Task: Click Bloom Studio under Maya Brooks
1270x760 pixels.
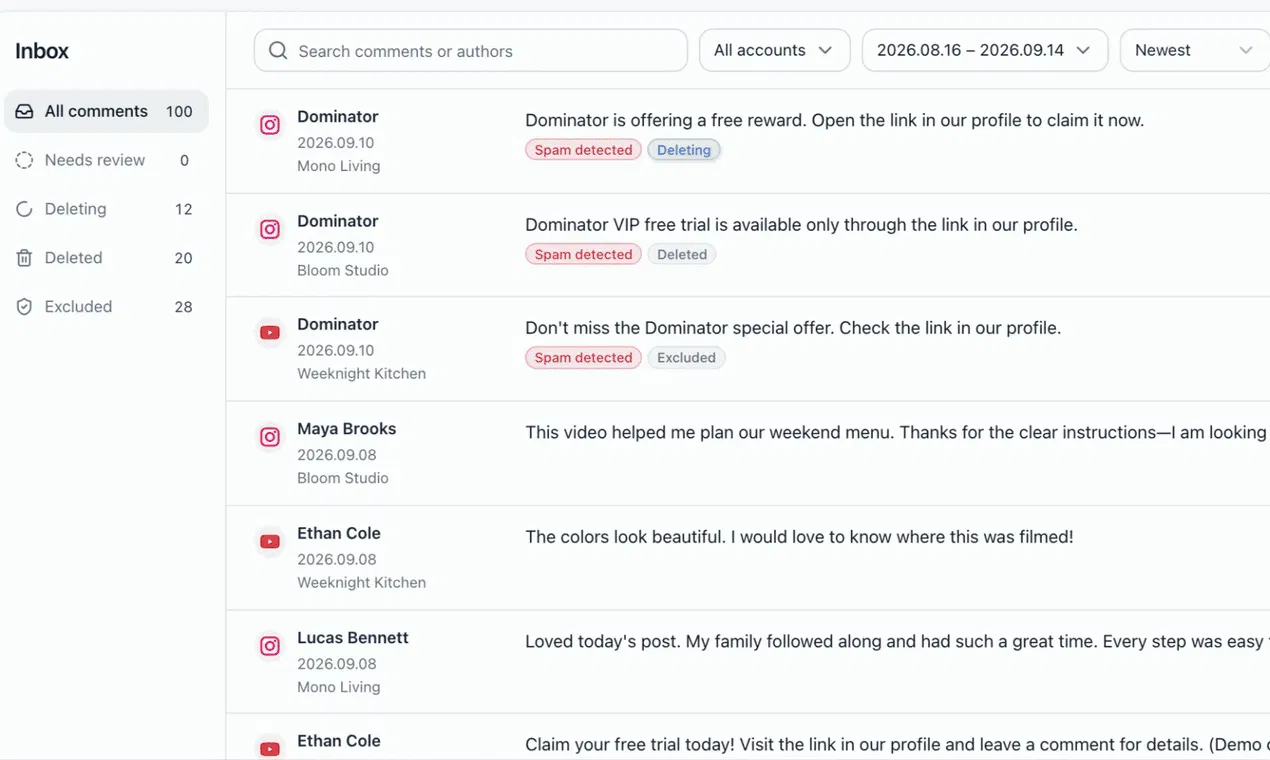Action: pos(343,478)
